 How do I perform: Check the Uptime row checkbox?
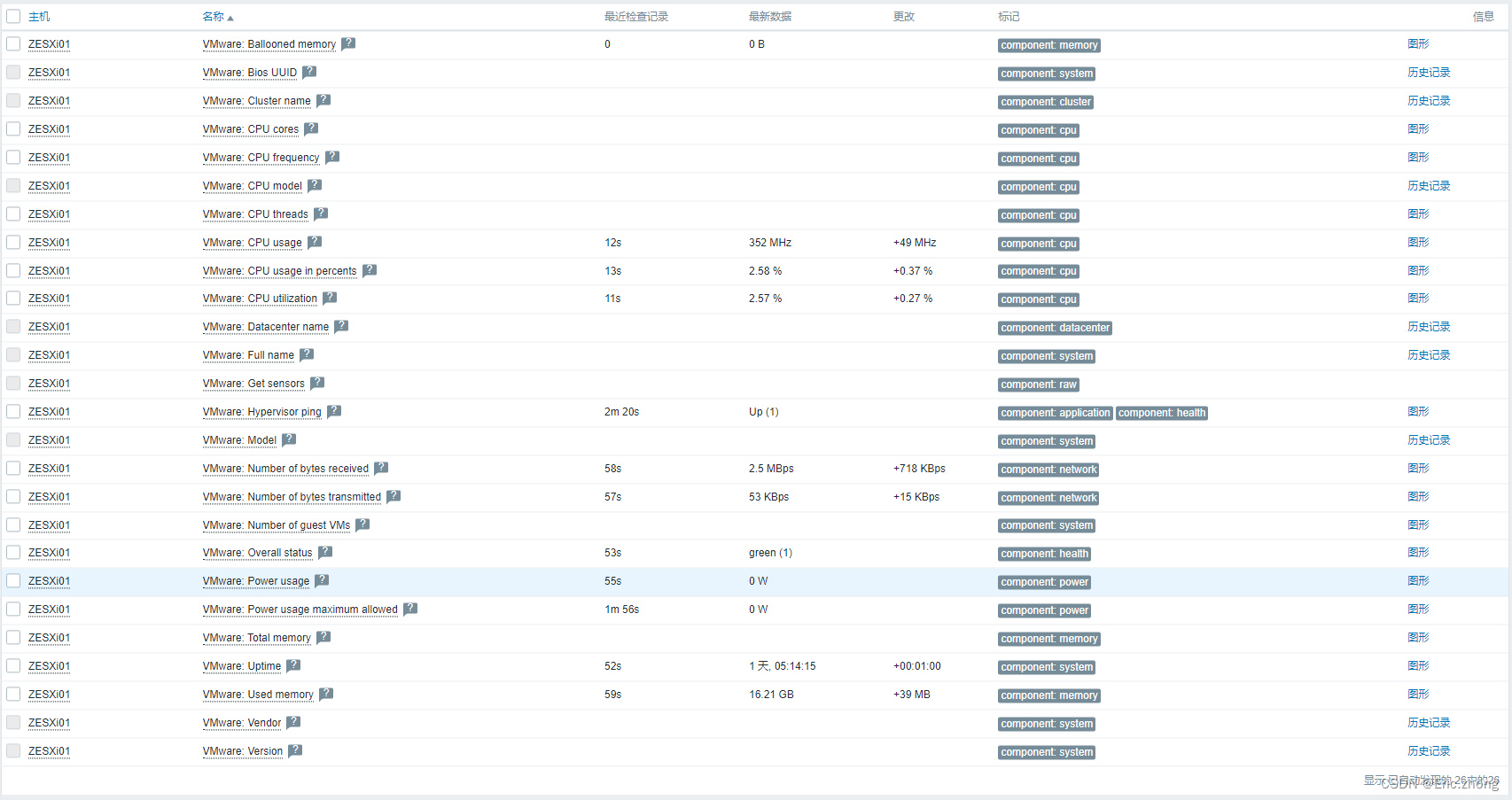coord(13,665)
